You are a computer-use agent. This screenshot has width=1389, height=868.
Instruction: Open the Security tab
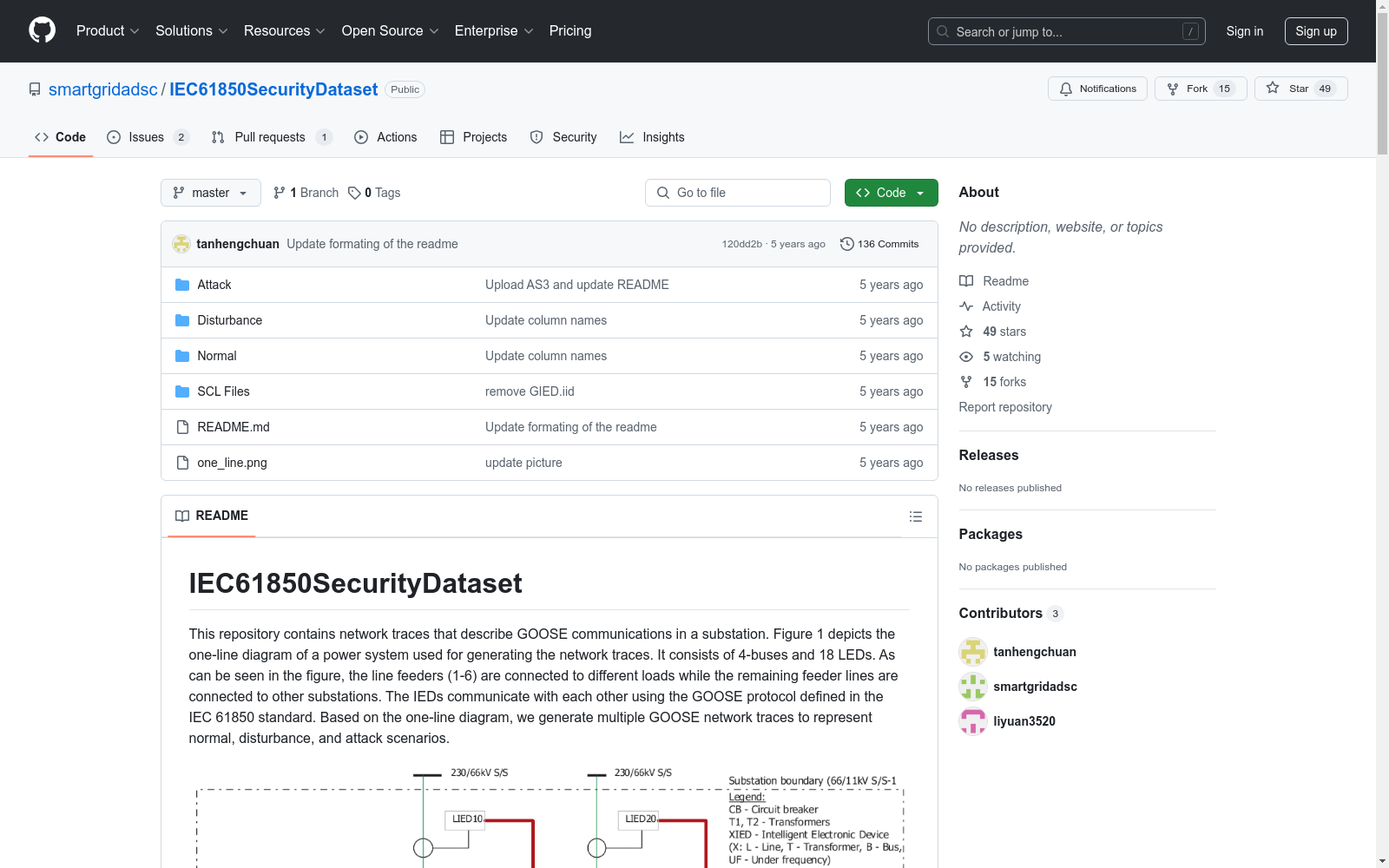click(563, 137)
